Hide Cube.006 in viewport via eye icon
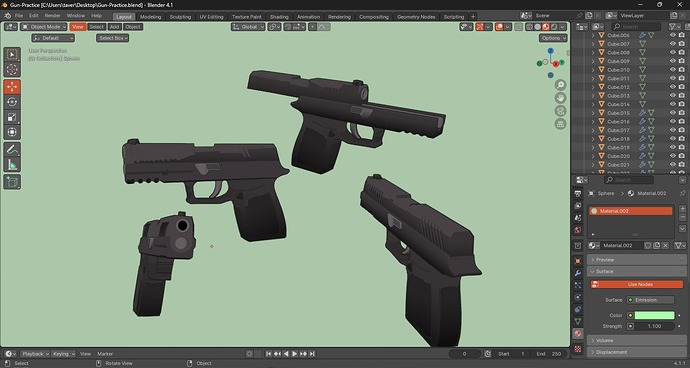 pos(672,35)
